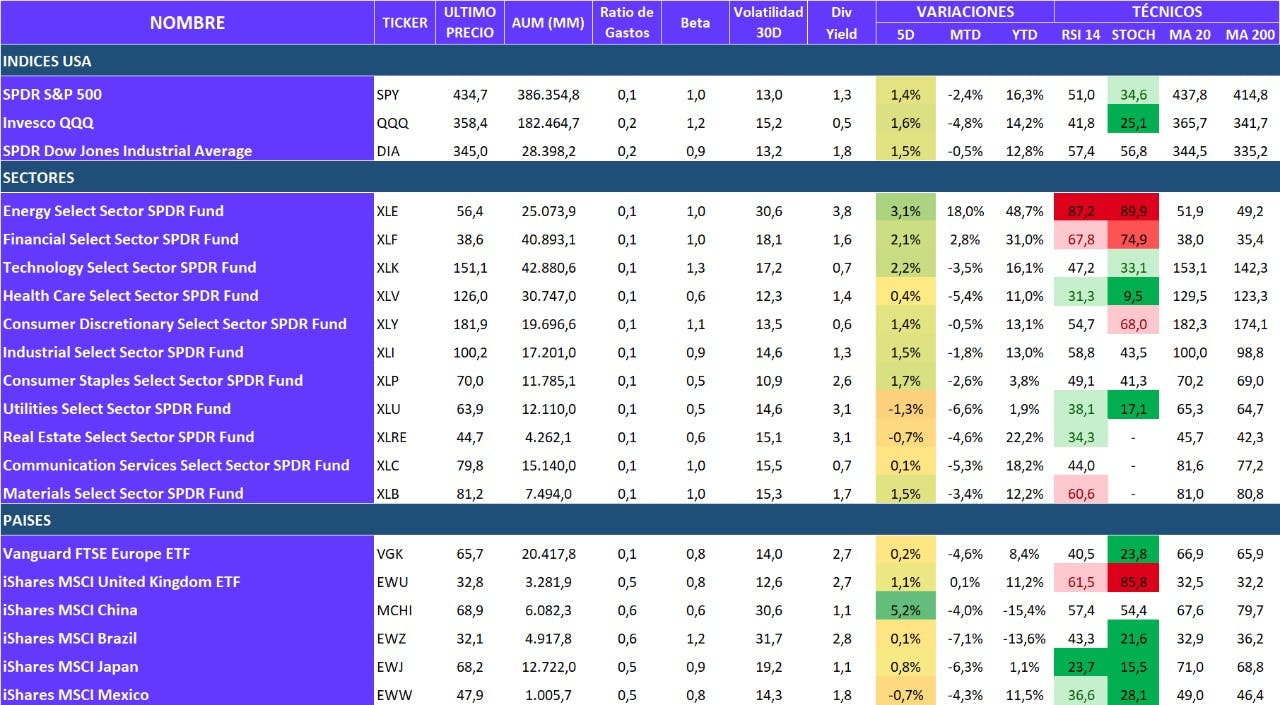Click the NOMBRE column header
This screenshot has height=705, width=1280.
coord(187,22)
